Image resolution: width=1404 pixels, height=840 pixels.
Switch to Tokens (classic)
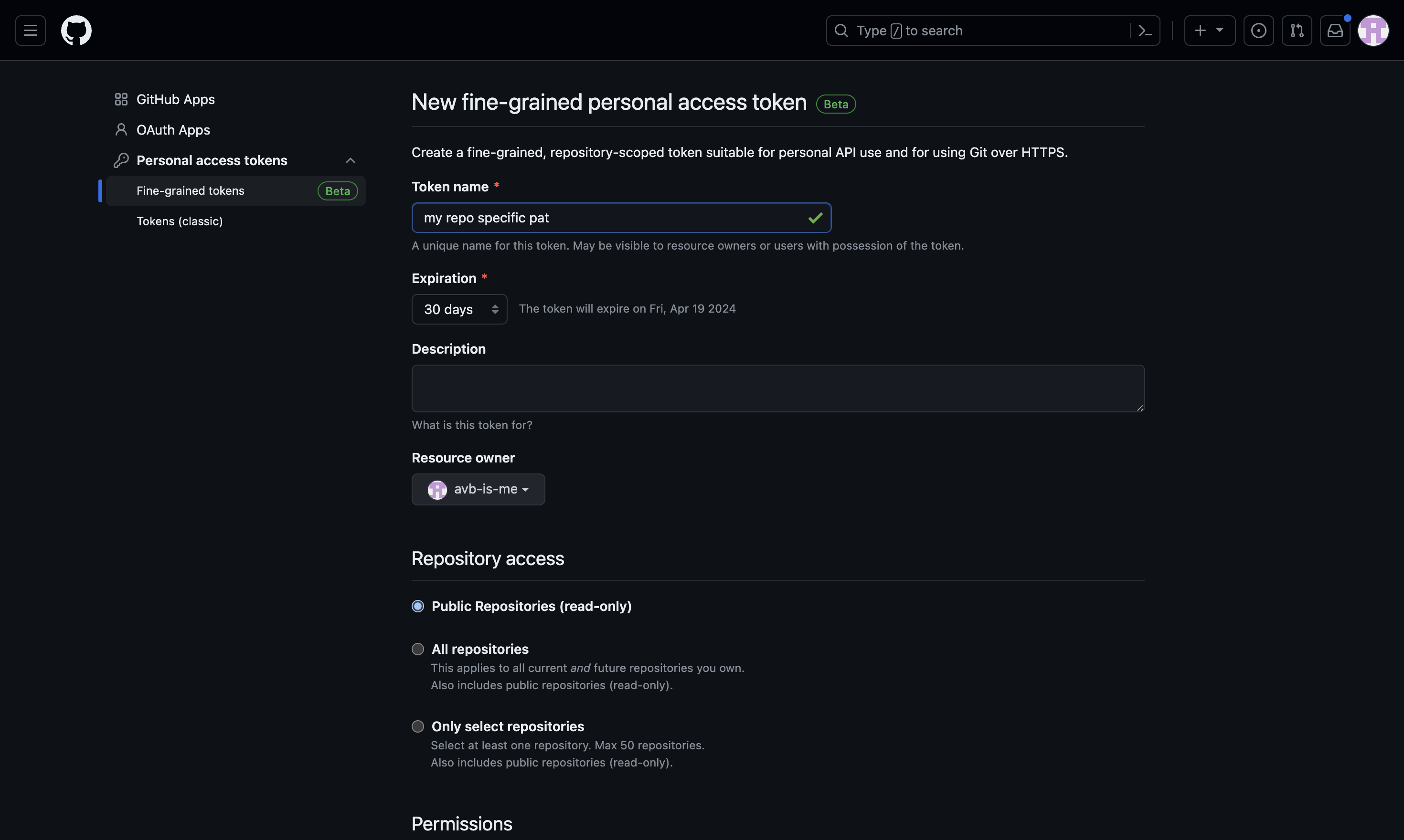180,221
